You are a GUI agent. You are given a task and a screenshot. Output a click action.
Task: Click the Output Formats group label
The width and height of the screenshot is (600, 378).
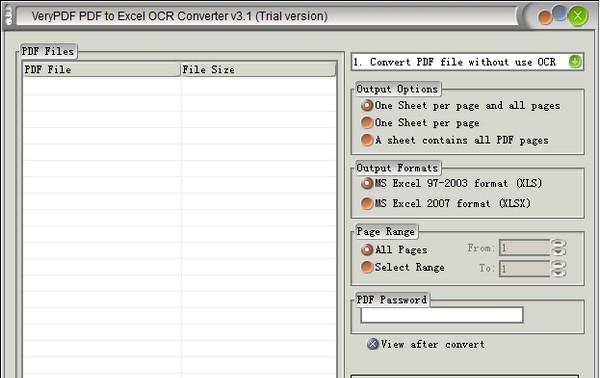(x=397, y=168)
